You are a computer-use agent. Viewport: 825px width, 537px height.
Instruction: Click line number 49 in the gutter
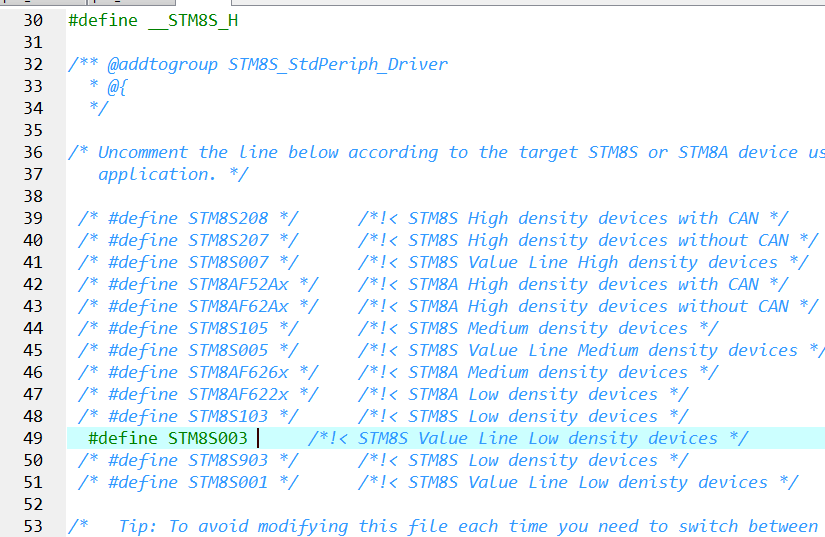(x=33, y=438)
